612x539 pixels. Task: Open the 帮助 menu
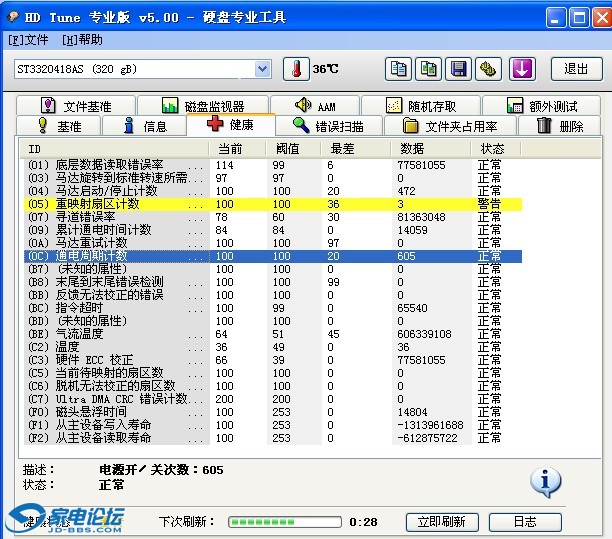pyautogui.click(x=82, y=40)
